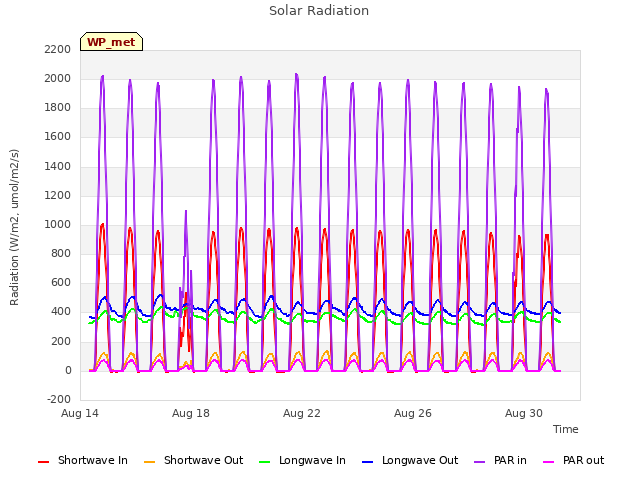The width and height of the screenshot is (640, 480).
Task: Click the -200 y-axis tick label
Action: 59,400
